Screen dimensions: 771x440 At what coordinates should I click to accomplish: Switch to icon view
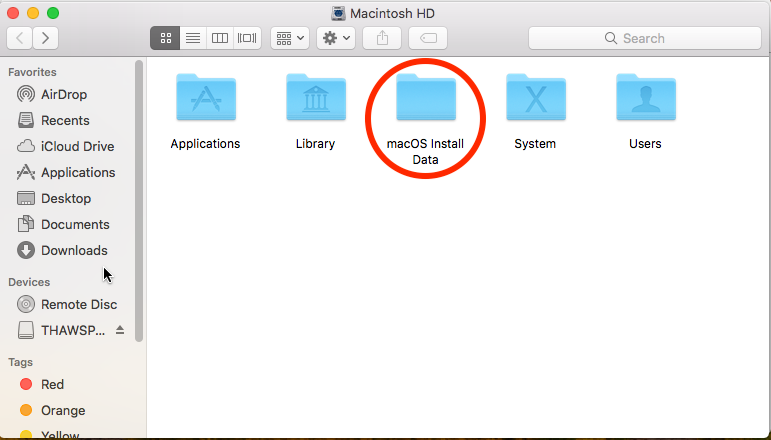pos(165,38)
